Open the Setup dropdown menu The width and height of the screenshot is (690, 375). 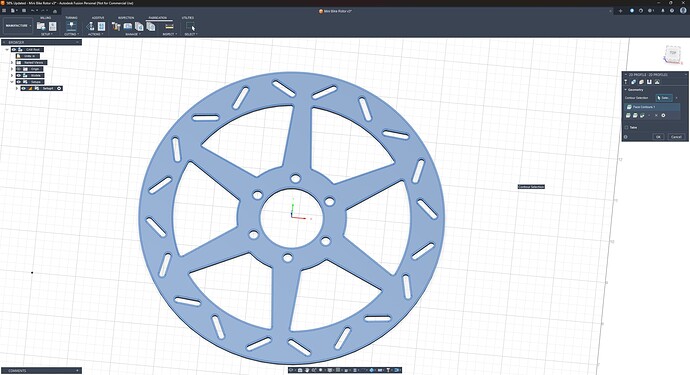point(46,34)
